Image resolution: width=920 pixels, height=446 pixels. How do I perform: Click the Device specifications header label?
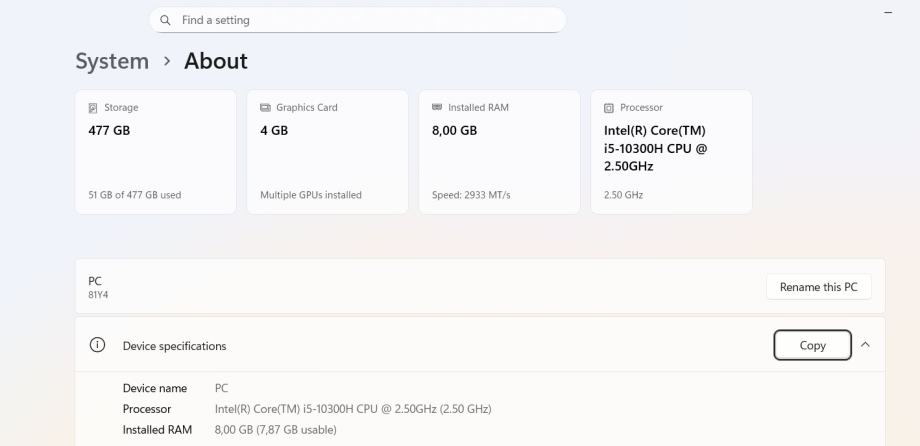coord(174,346)
